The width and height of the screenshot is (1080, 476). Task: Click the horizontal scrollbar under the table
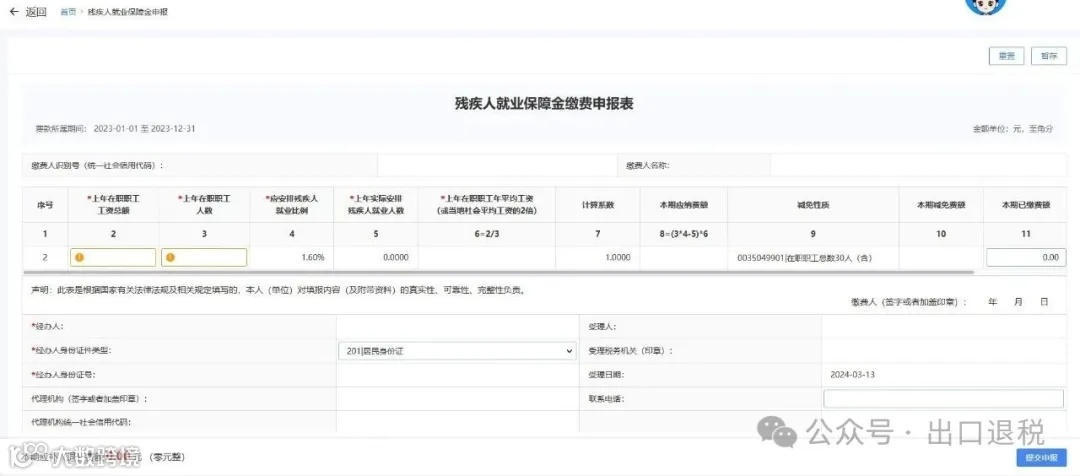tap(498, 272)
